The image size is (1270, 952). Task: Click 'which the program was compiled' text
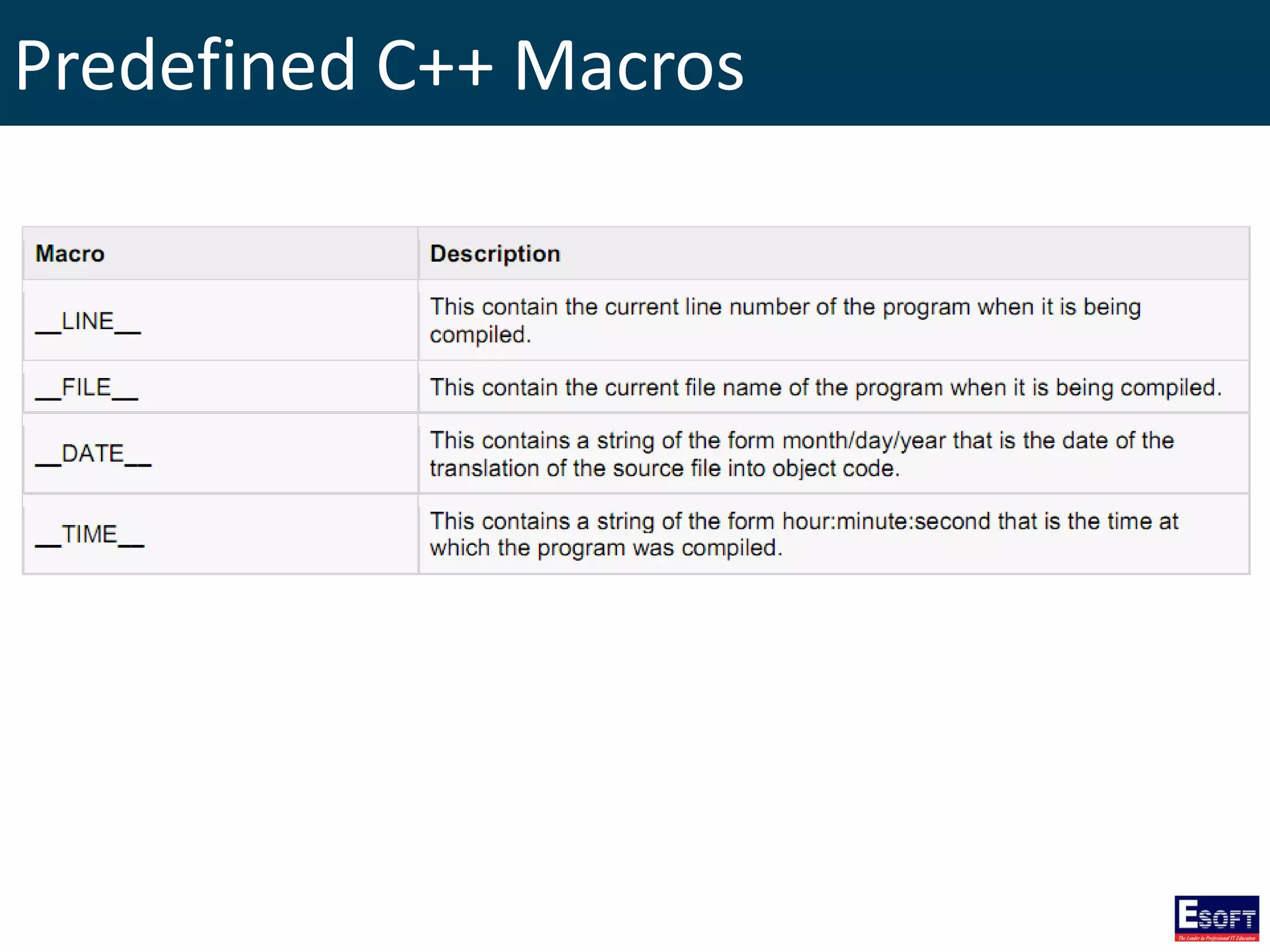pyautogui.click(x=605, y=548)
